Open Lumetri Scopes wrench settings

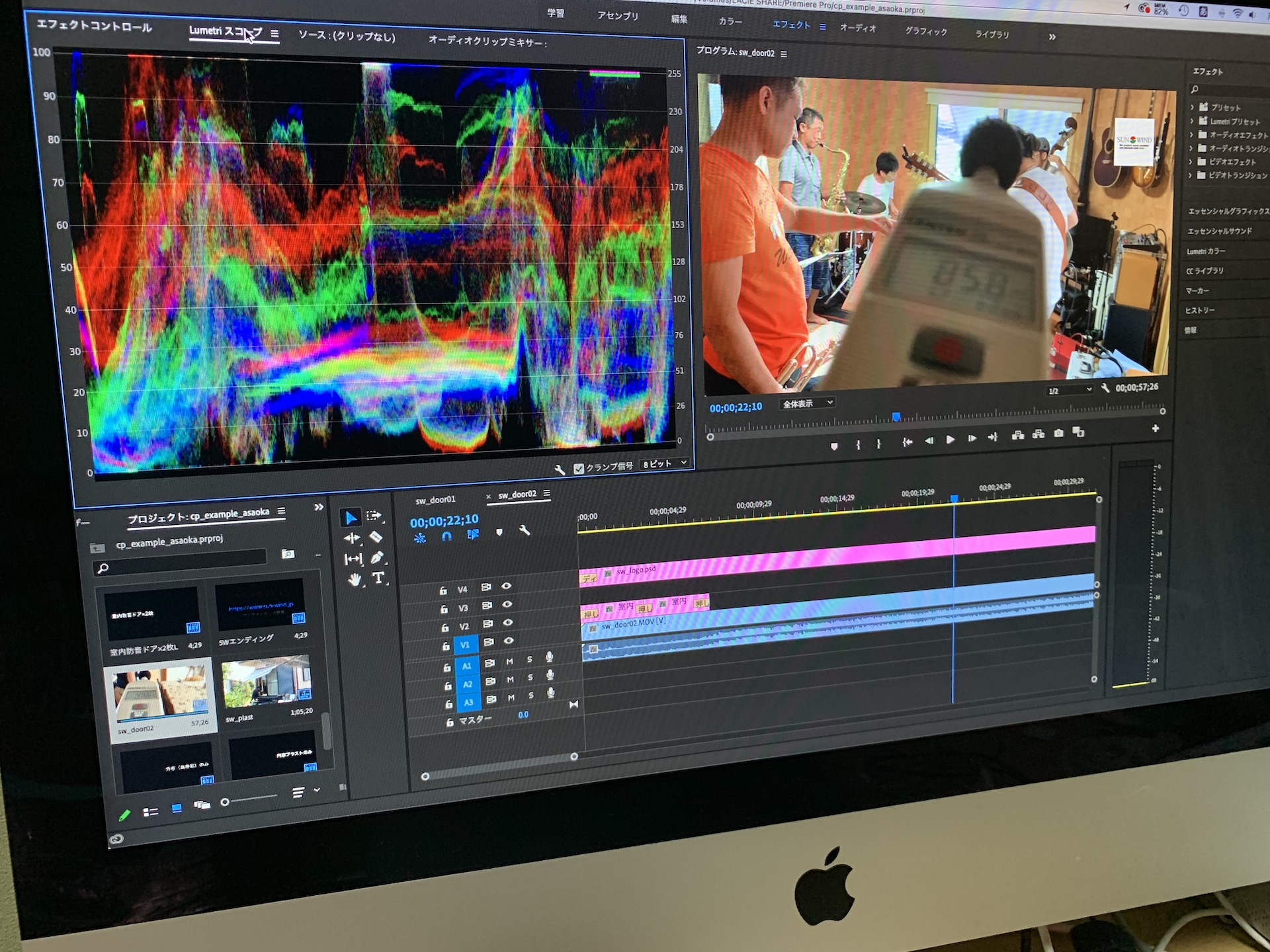tap(560, 469)
